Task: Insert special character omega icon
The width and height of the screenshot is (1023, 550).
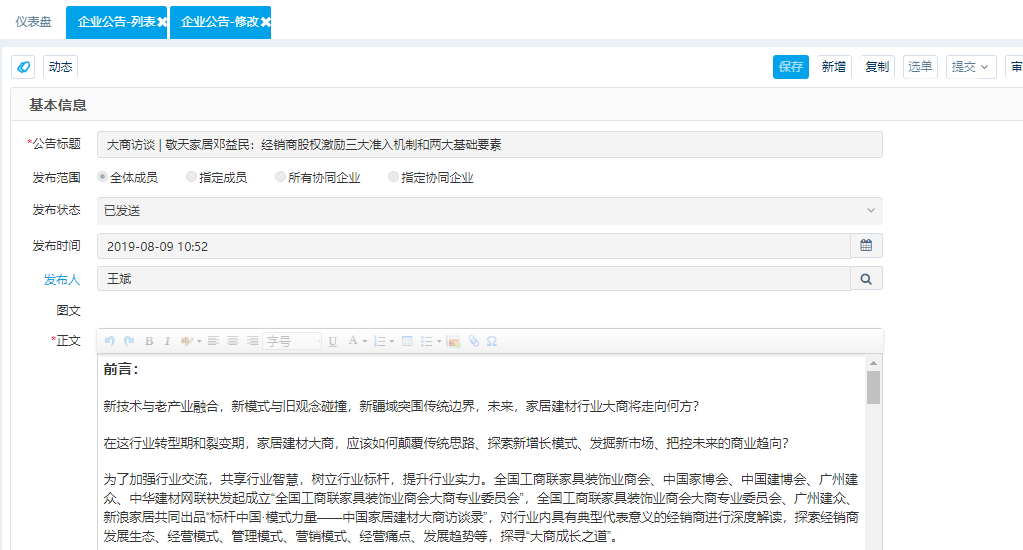Action: (492, 341)
